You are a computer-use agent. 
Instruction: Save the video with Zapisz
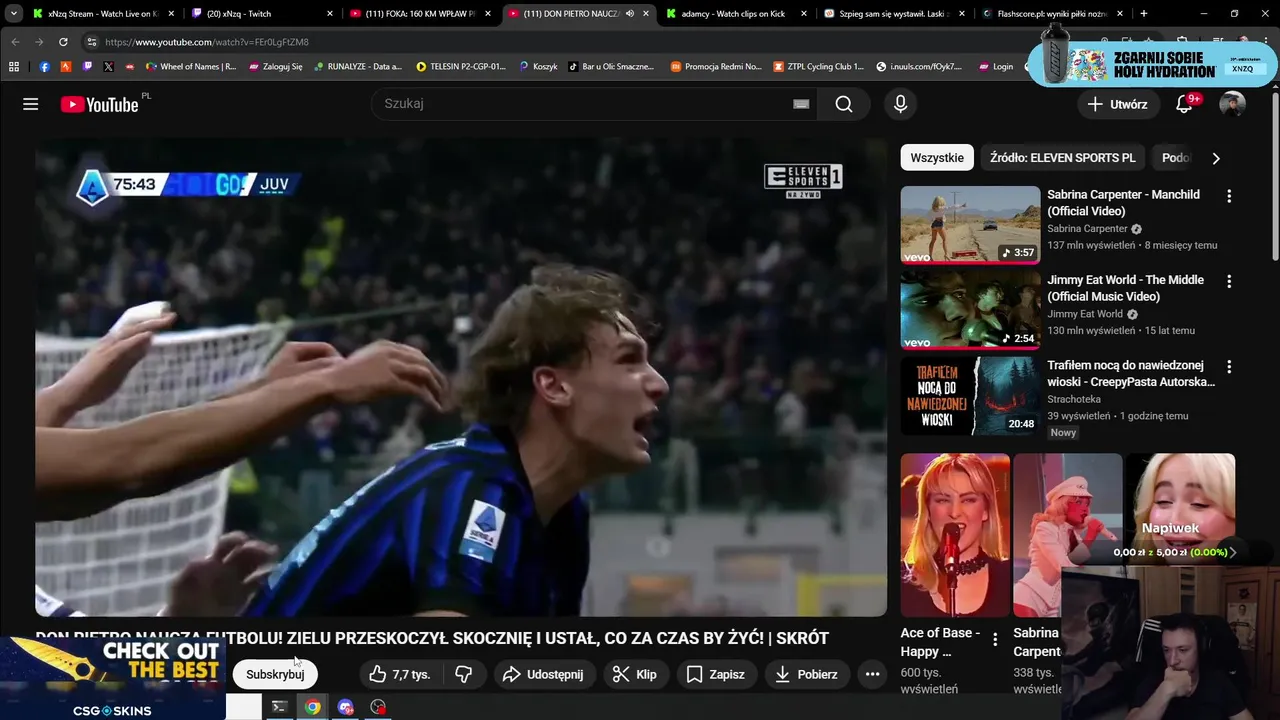pyautogui.click(x=715, y=674)
